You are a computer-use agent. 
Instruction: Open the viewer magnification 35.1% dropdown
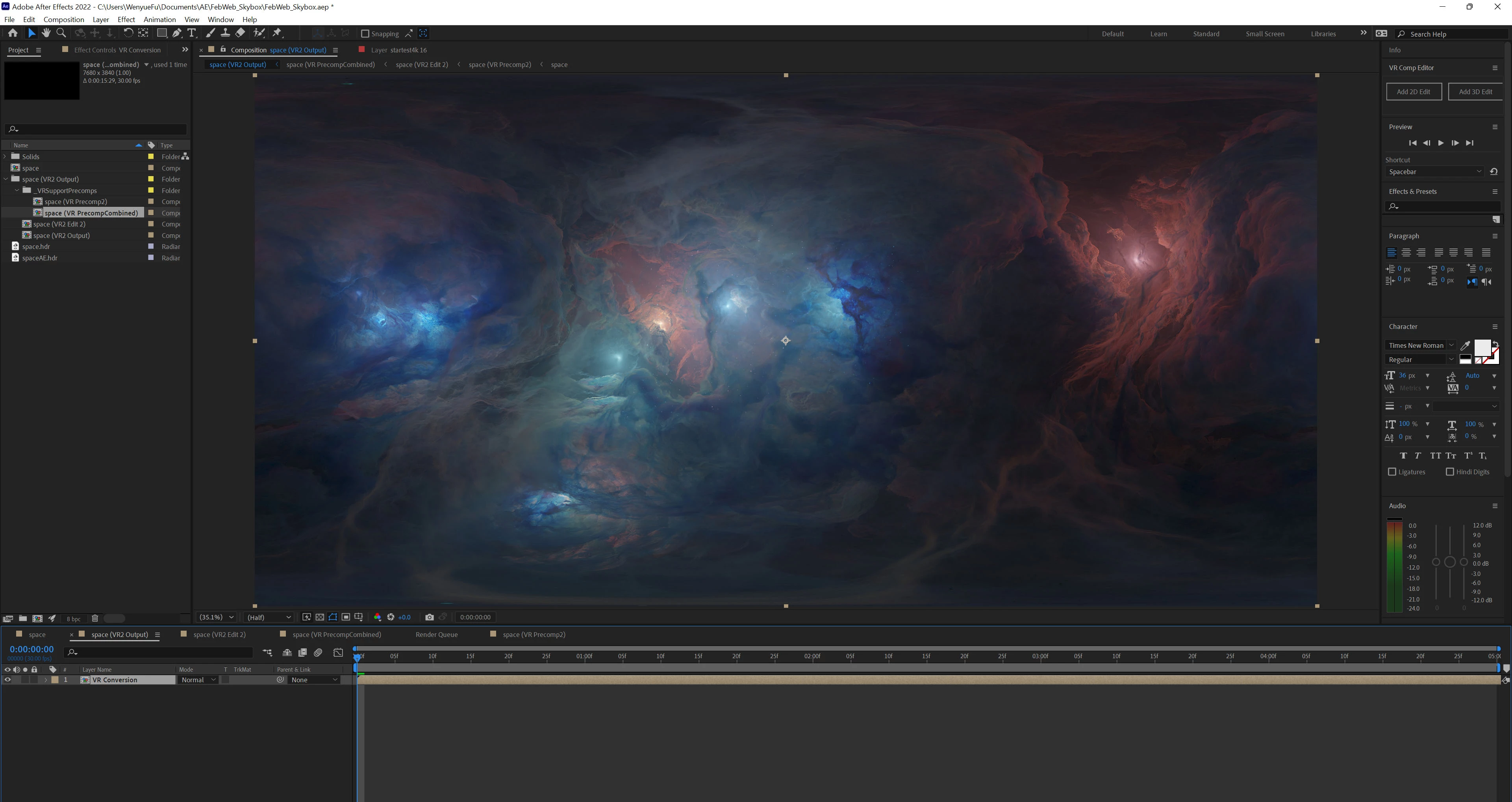(217, 617)
